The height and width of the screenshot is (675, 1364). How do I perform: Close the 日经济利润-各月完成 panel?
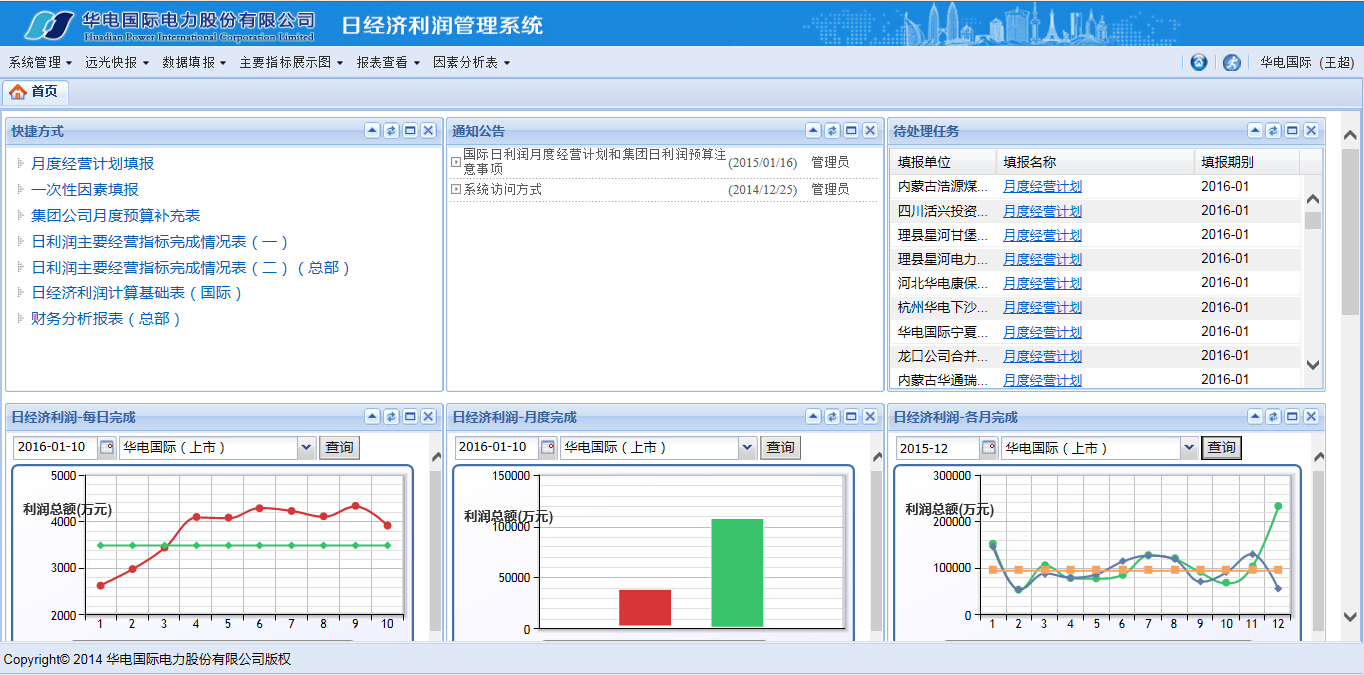pos(1311,417)
